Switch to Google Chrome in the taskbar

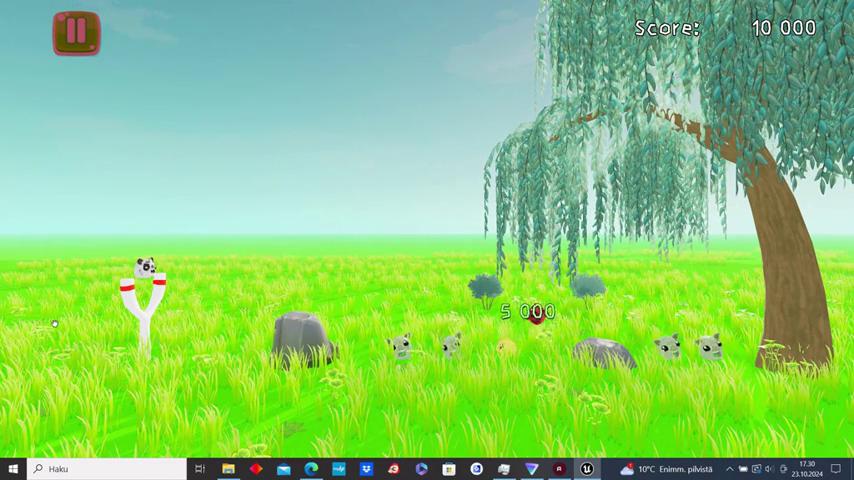[476, 468]
